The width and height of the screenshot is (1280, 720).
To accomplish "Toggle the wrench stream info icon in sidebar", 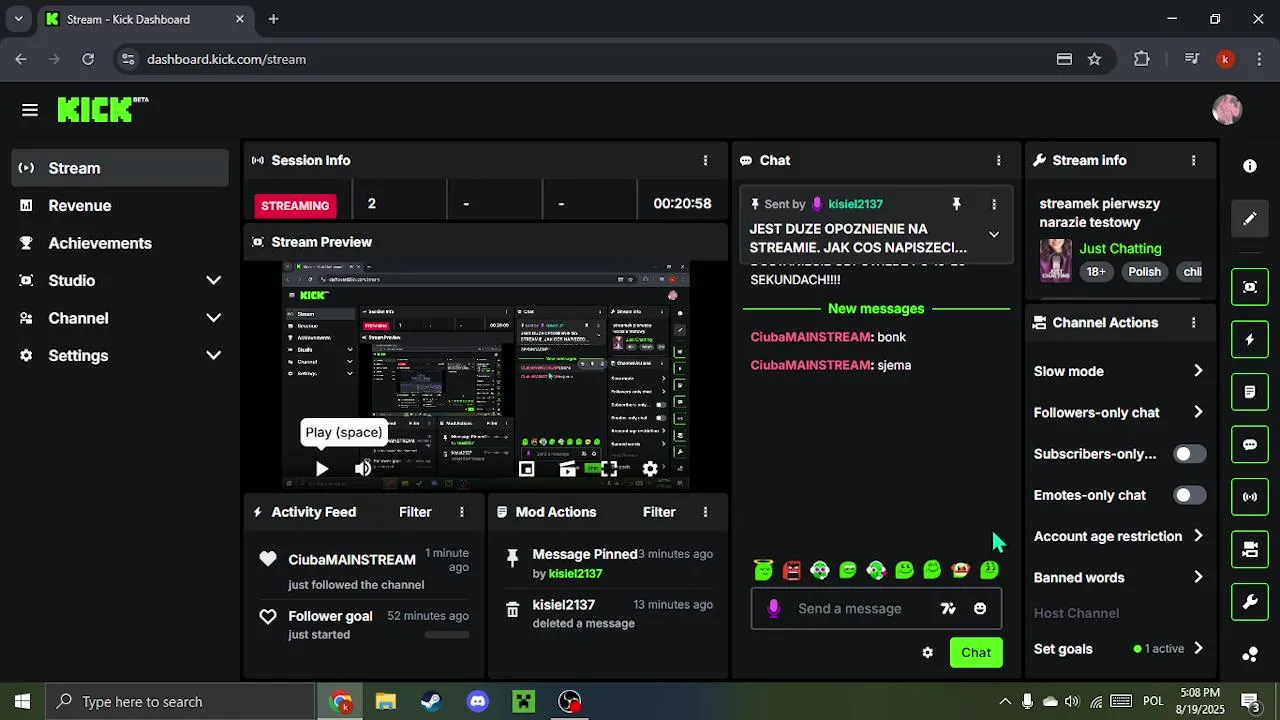I will click(1250, 602).
